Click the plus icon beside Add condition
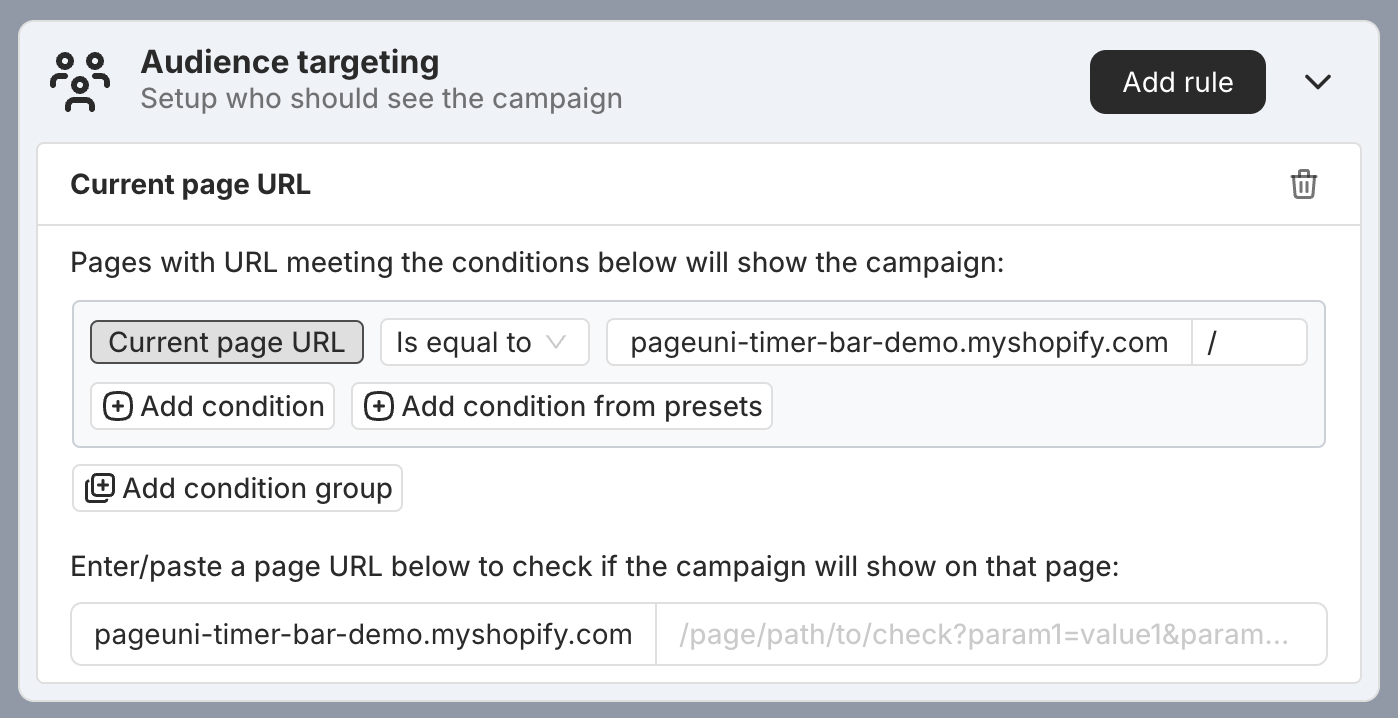 tap(118, 406)
